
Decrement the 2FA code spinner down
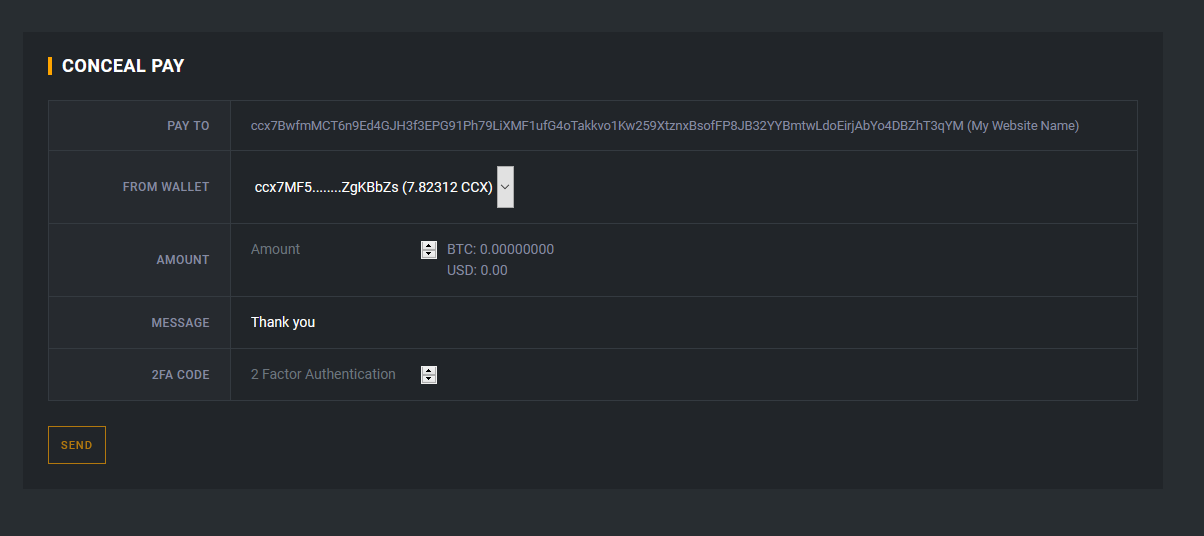pyautogui.click(x=429, y=380)
